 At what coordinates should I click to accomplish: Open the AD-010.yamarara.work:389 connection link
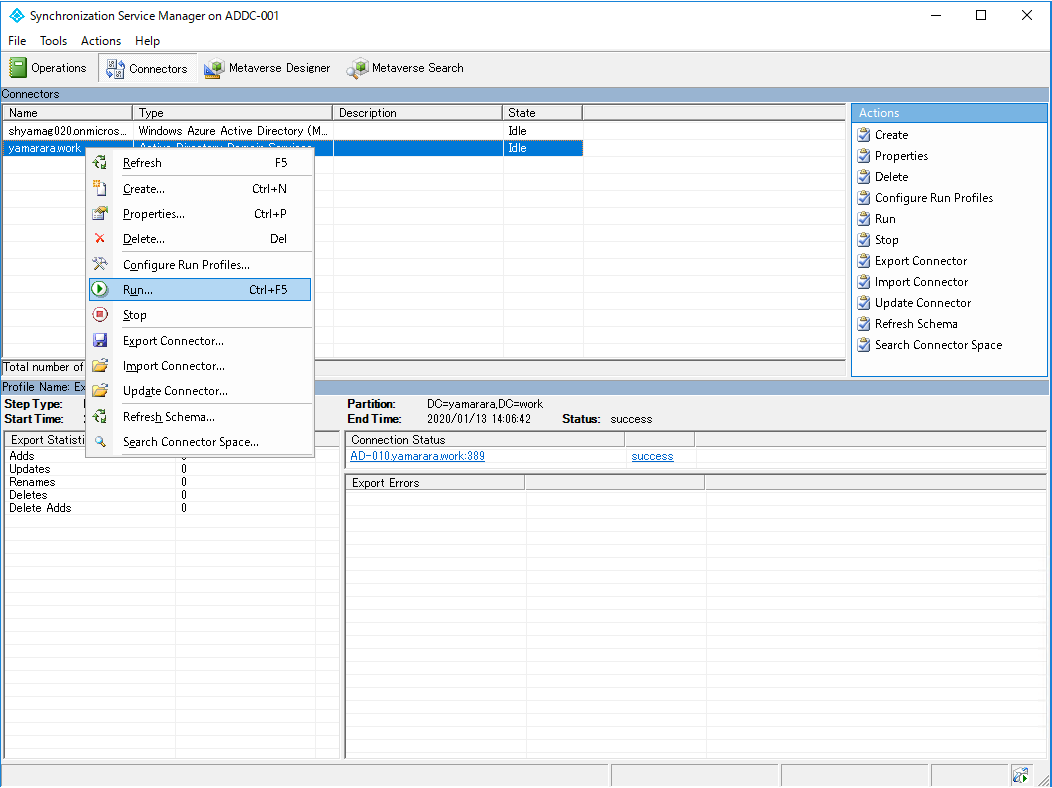pyautogui.click(x=417, y=456)
